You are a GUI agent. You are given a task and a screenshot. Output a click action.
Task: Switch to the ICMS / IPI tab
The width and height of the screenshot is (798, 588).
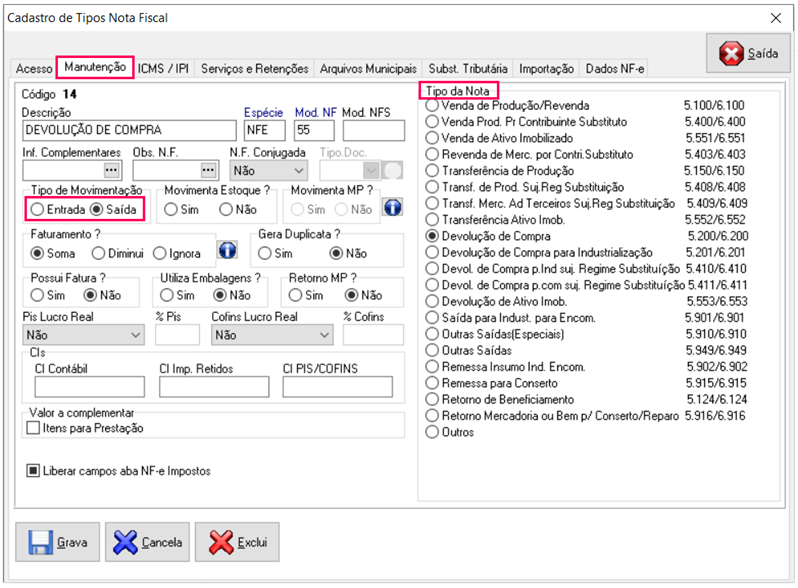pos(163,69)
